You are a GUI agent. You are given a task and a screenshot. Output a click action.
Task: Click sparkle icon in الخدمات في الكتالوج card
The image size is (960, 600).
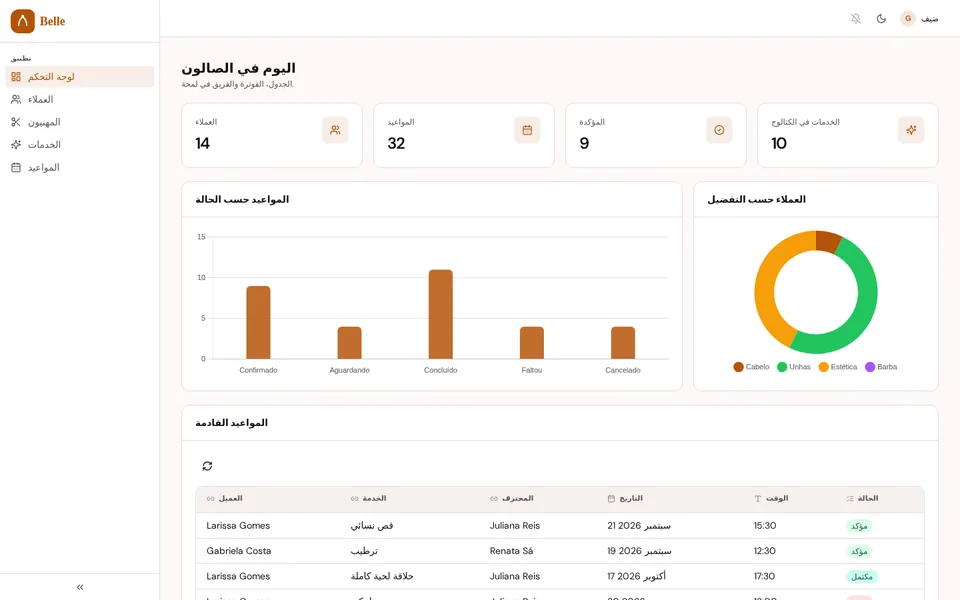911,130
